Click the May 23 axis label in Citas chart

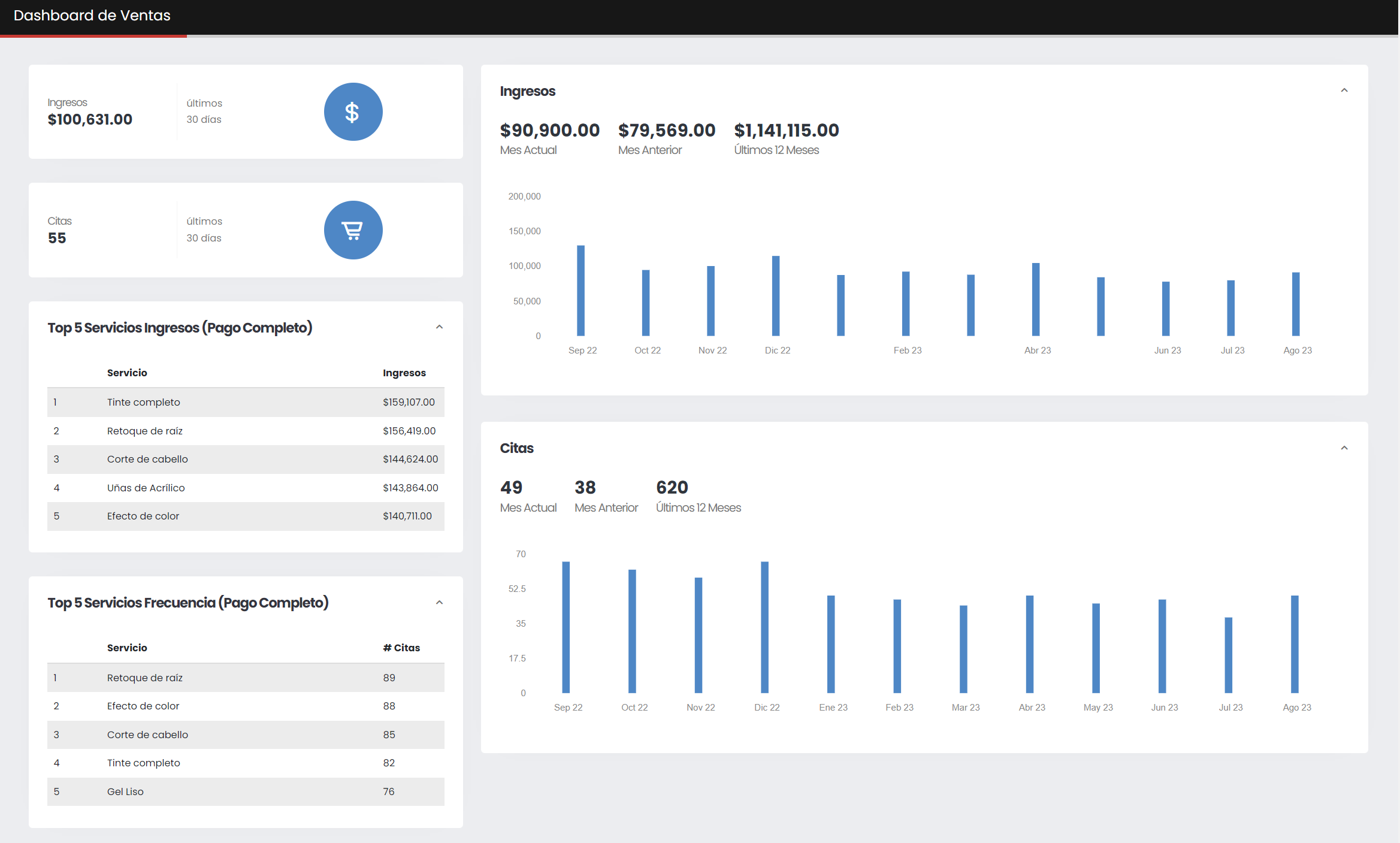tap(1098, 708)
